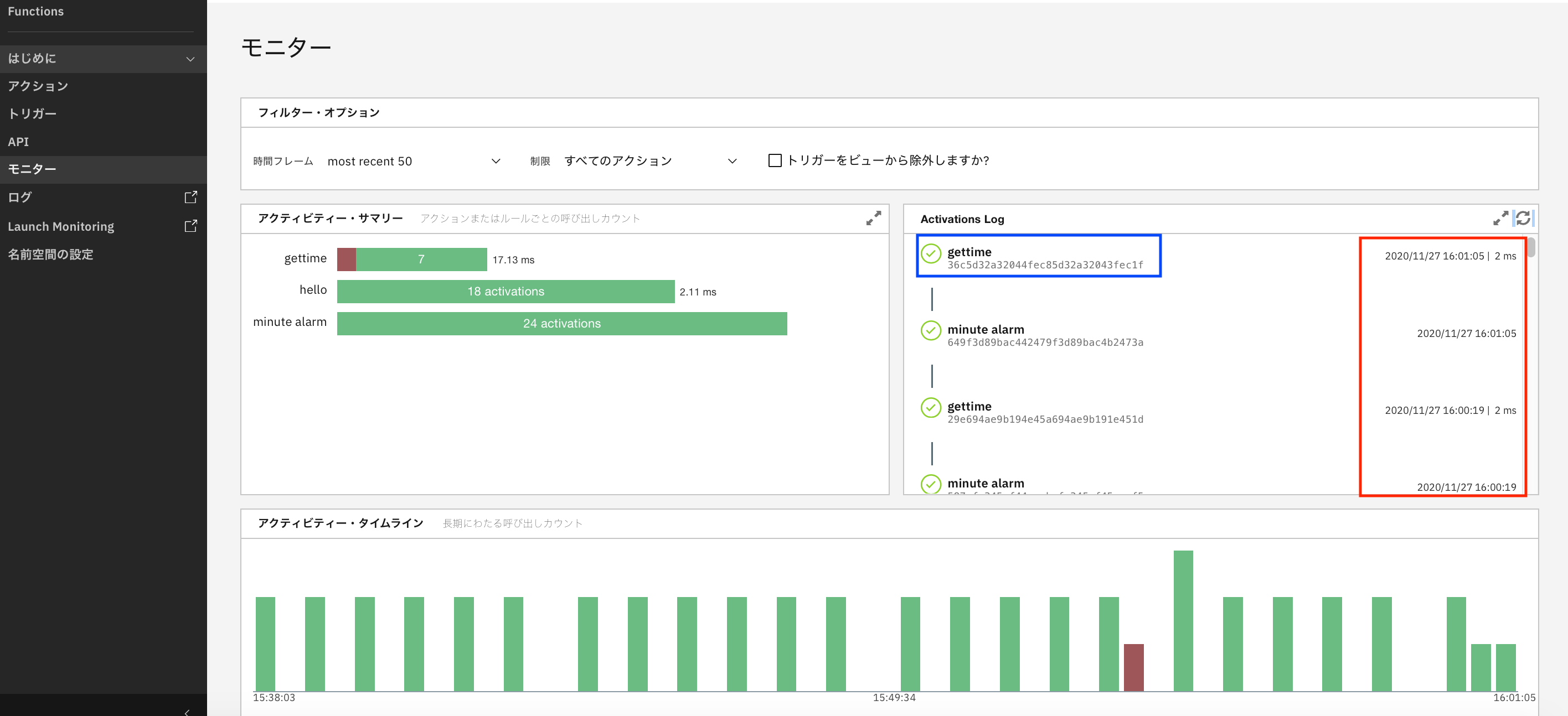Collapse the はじめに section in the sidebar
The height and width of the screenshot is (716, 1568).
click(190, 59)
